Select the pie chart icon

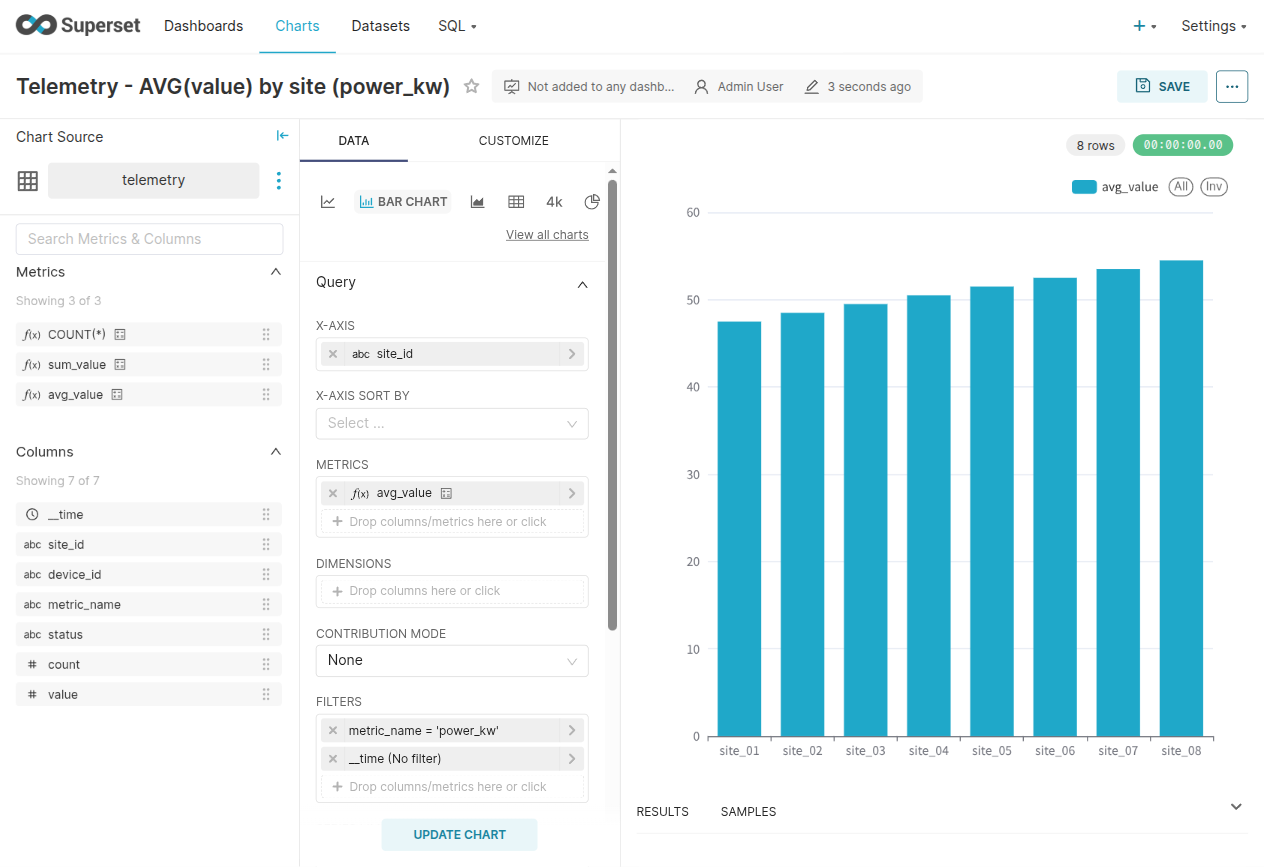point(592,202)
